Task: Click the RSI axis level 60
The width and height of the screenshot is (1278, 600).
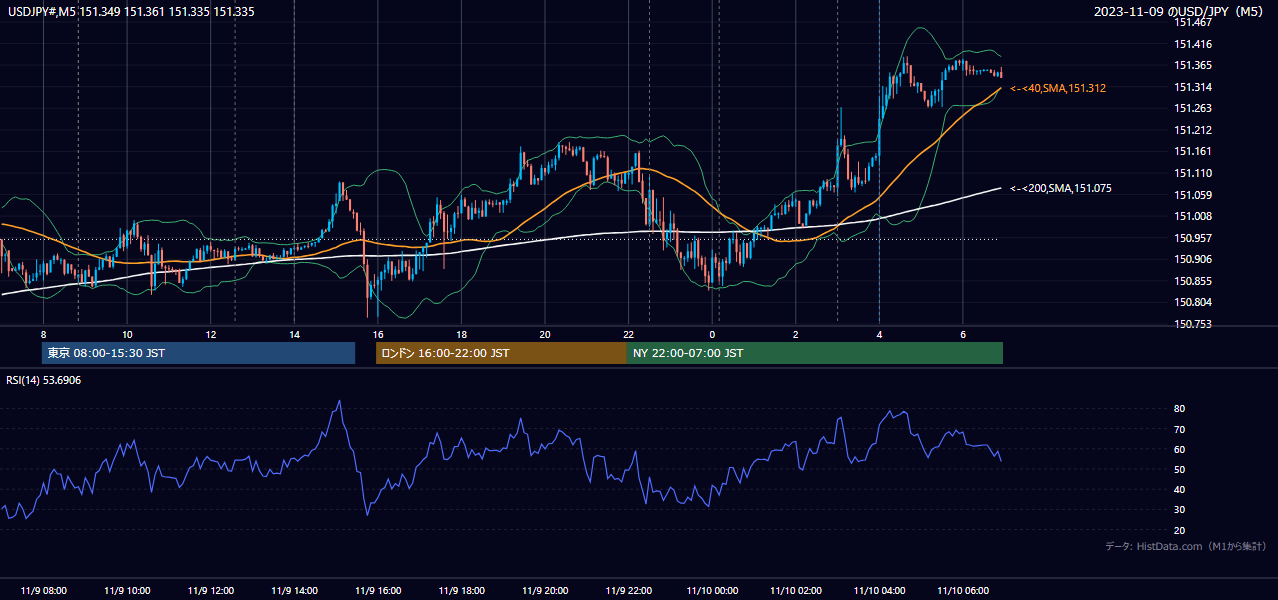Action: click(1180, 449)
